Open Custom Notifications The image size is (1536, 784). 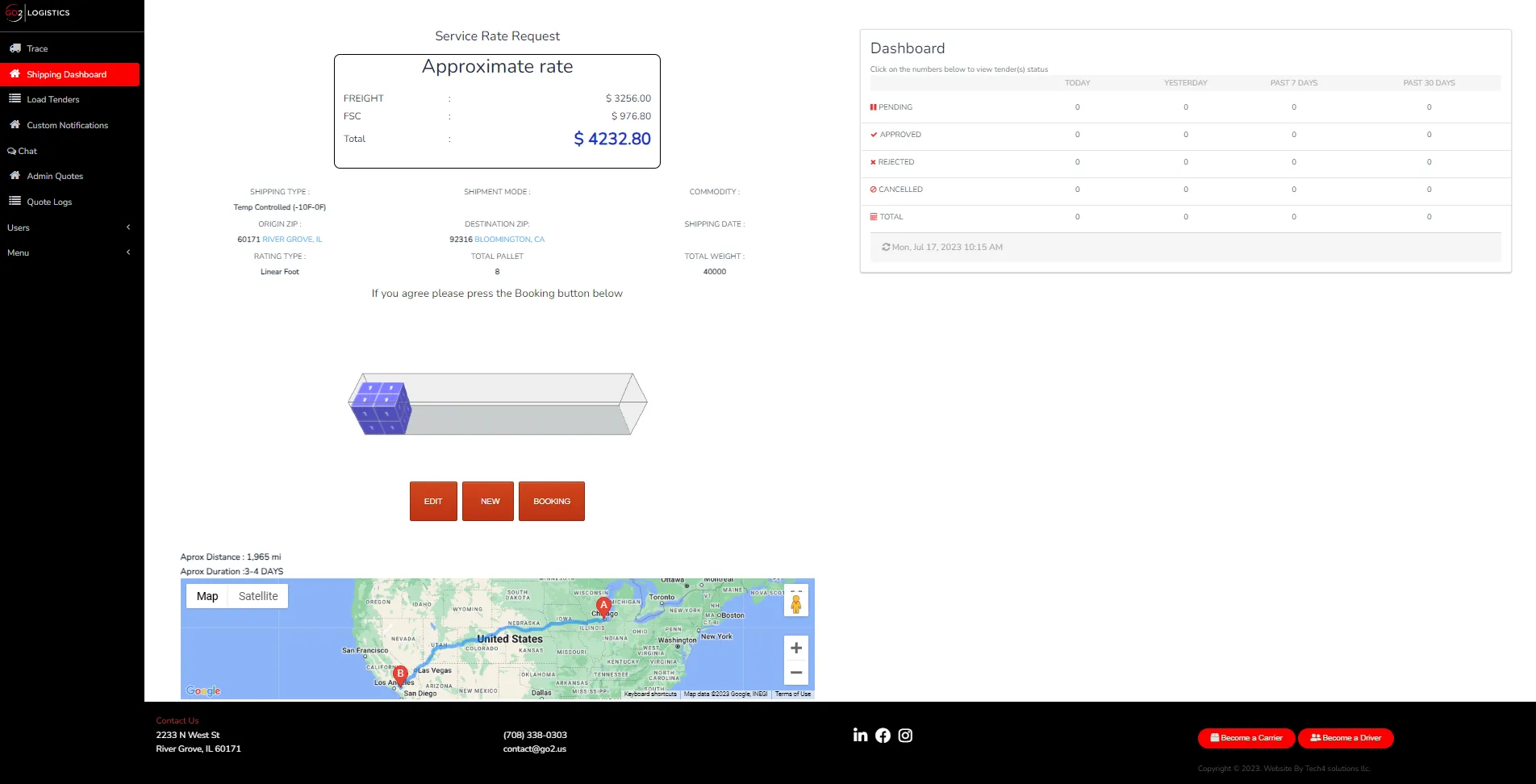click(x=68, y=125)
